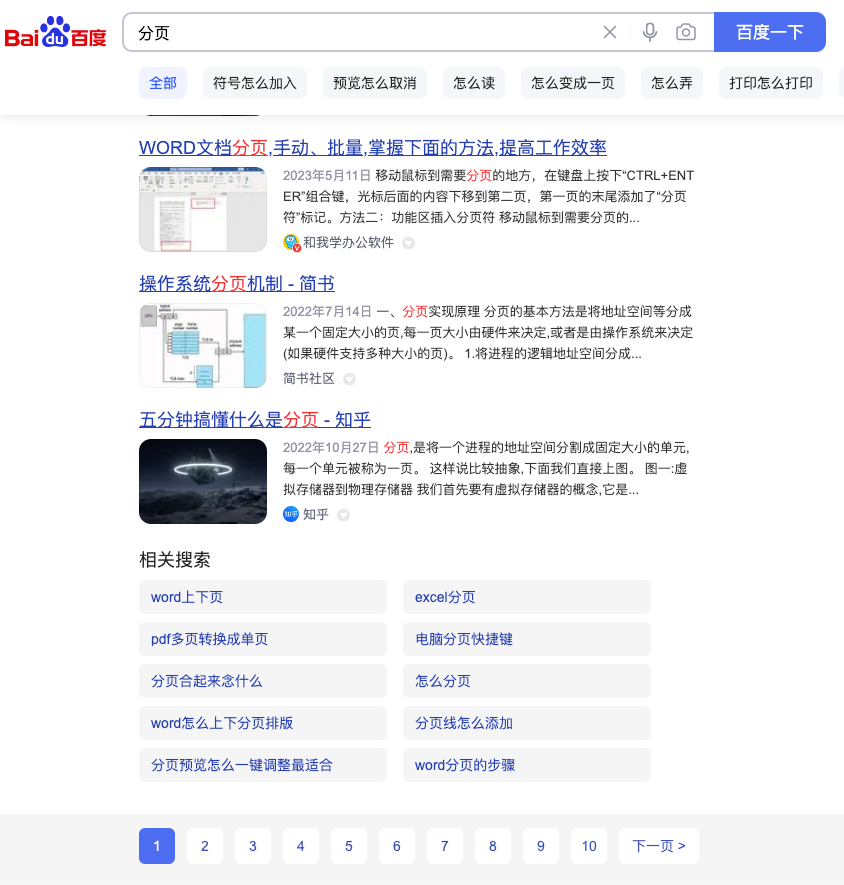844x885 pixels.
Task: Click the 和我学办公软件 author avatar icon
Action: coord(291,242)
